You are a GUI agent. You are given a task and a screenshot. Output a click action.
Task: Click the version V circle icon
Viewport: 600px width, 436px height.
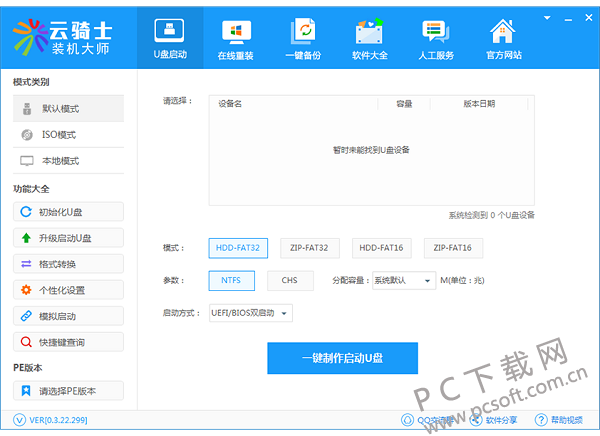tap(20, 420)
